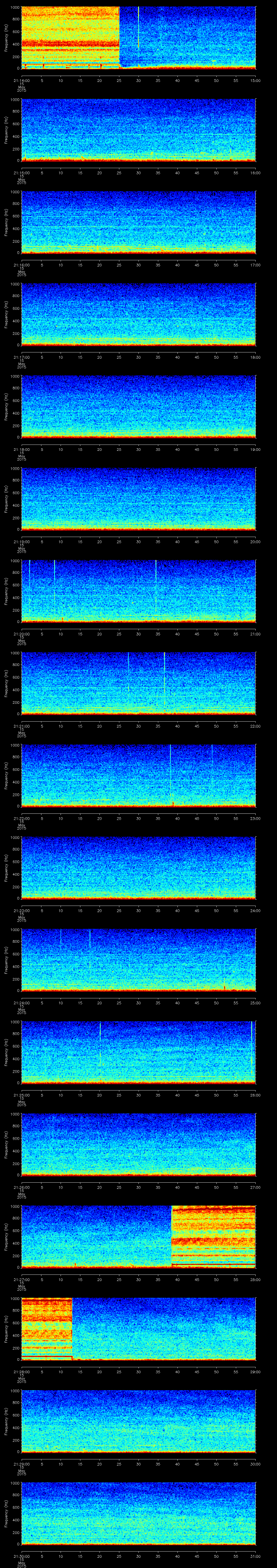
Task: Click the 21:22:00 time axis label
Action: pyautogui.click(x=21, y=818)
